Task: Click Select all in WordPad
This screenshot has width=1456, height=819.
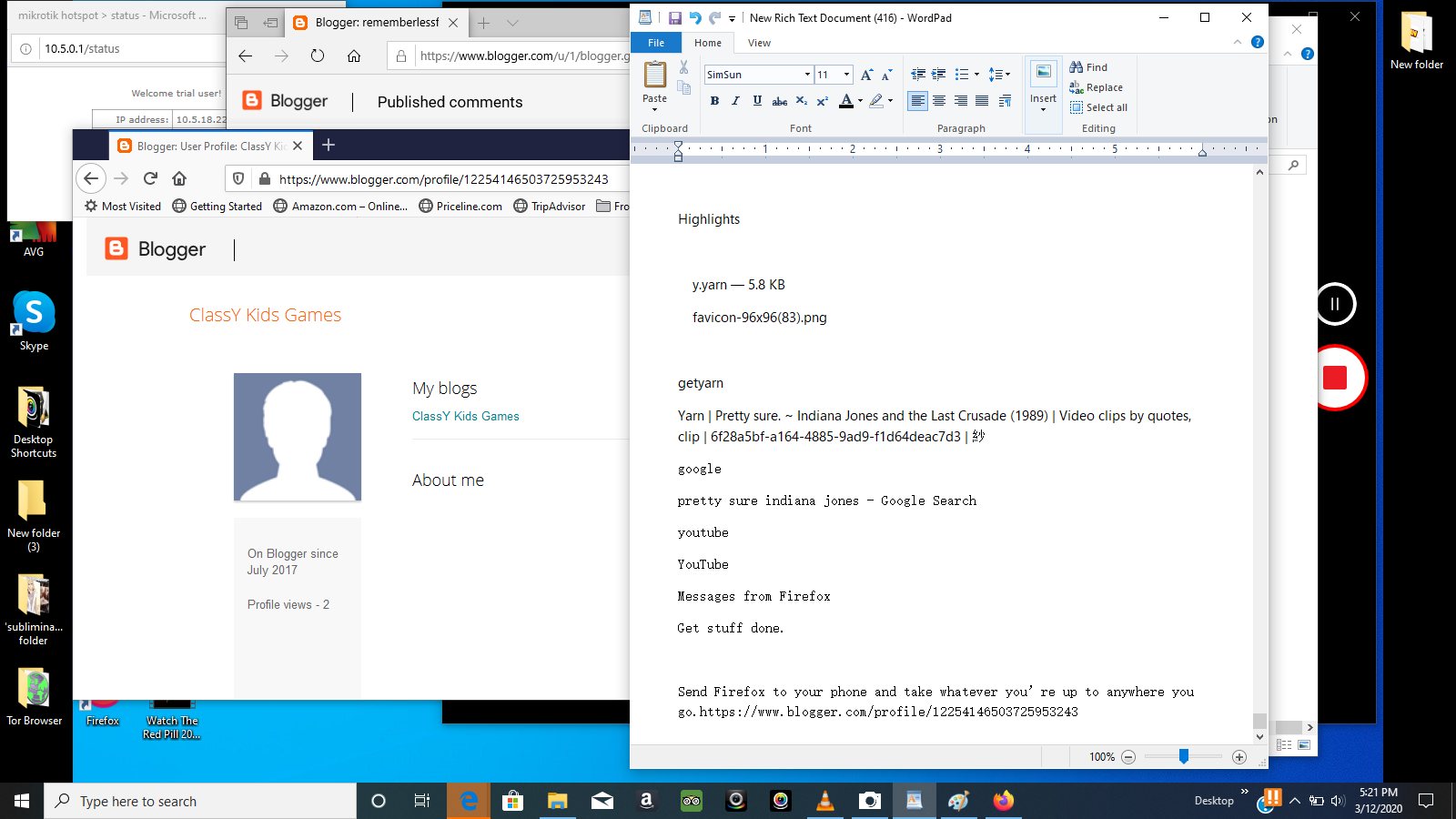Action: click(x=1098, y=107)
